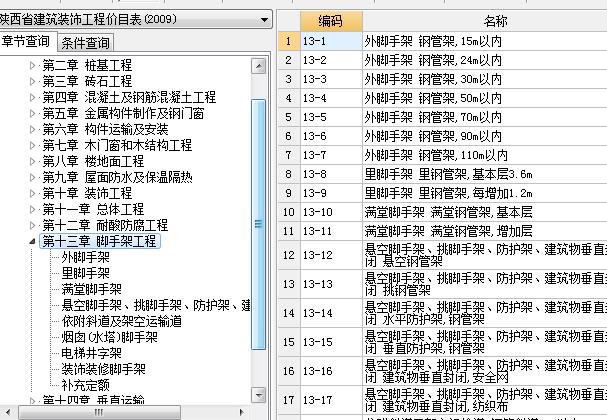Select 里脚手架 里钢管架,基本层3.6m cell
This screenshot has height=420, width=607.
(485, 174)
